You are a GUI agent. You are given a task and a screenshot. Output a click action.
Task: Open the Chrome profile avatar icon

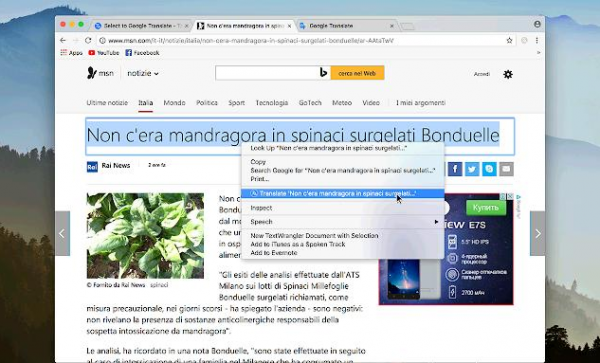tap(537, 24)
